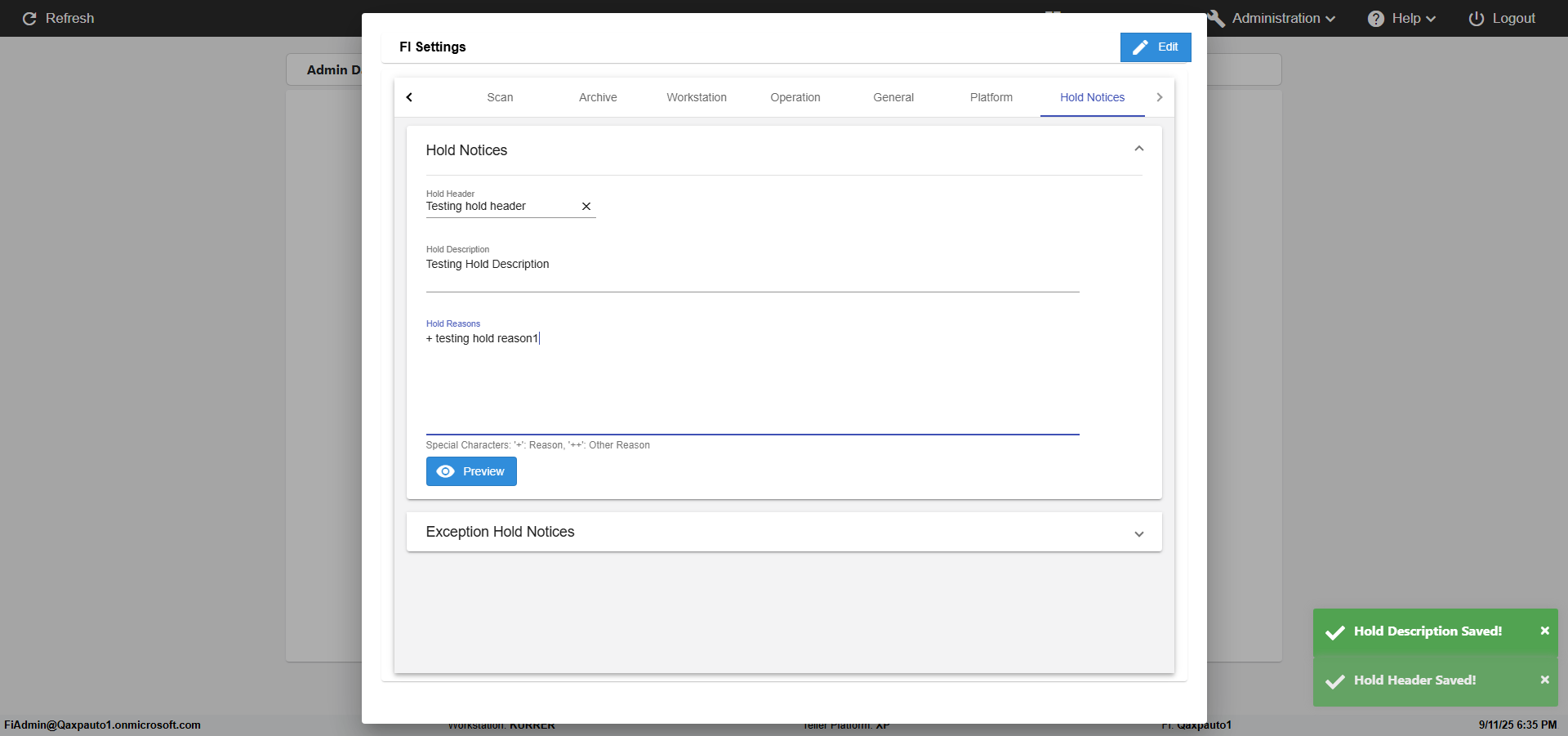
Task: Click the Preview button
Action: pos(471,471)
